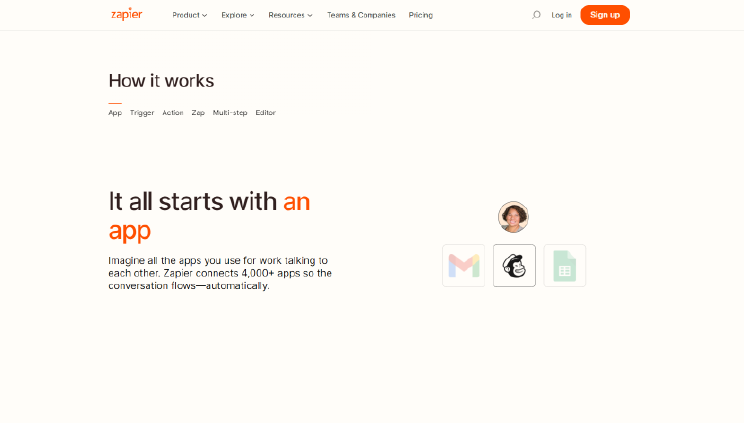Expand the Product dropdown menu
Image resolution: width=744 pixels, height=424 pixels.
(190, 15)
